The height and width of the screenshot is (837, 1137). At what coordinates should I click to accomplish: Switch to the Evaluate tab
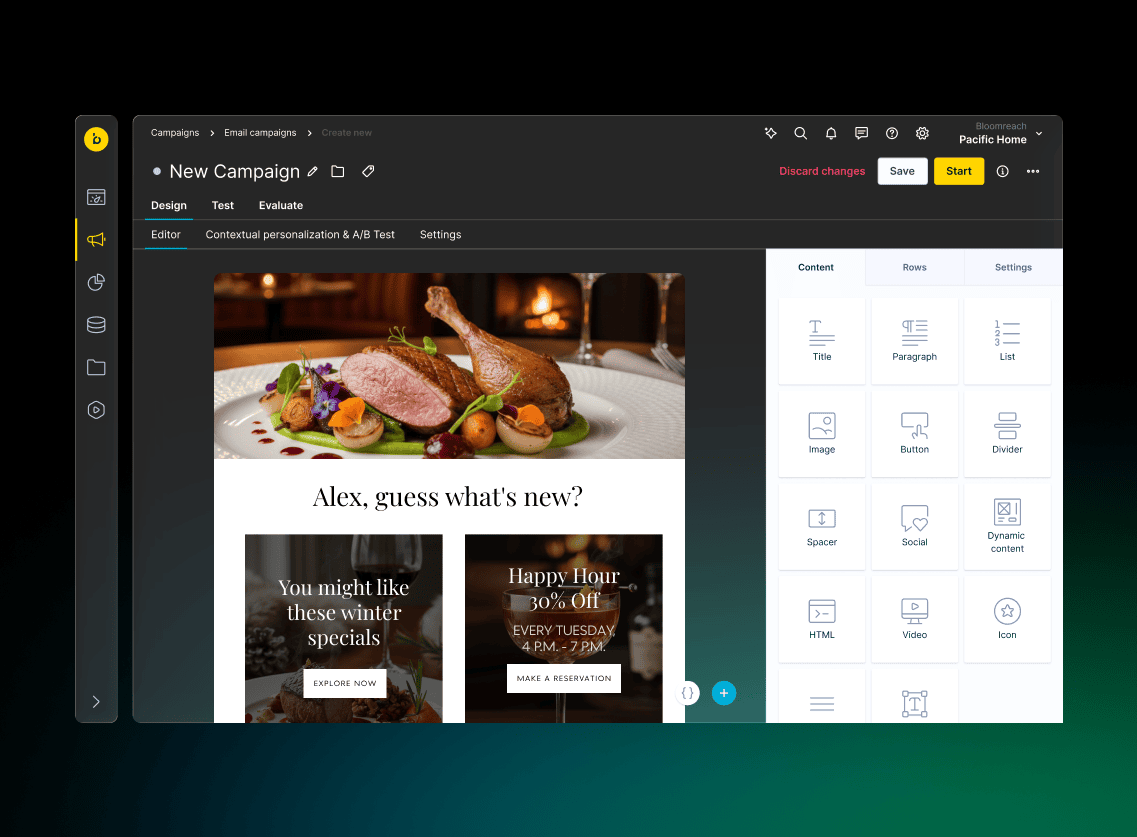tap(281, 206)
